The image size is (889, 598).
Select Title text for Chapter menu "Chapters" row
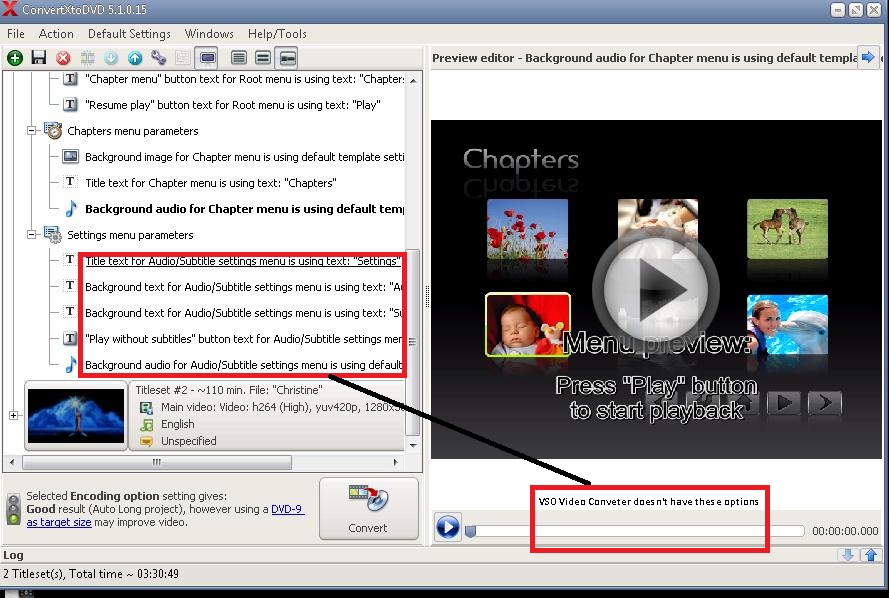(210, 183)
